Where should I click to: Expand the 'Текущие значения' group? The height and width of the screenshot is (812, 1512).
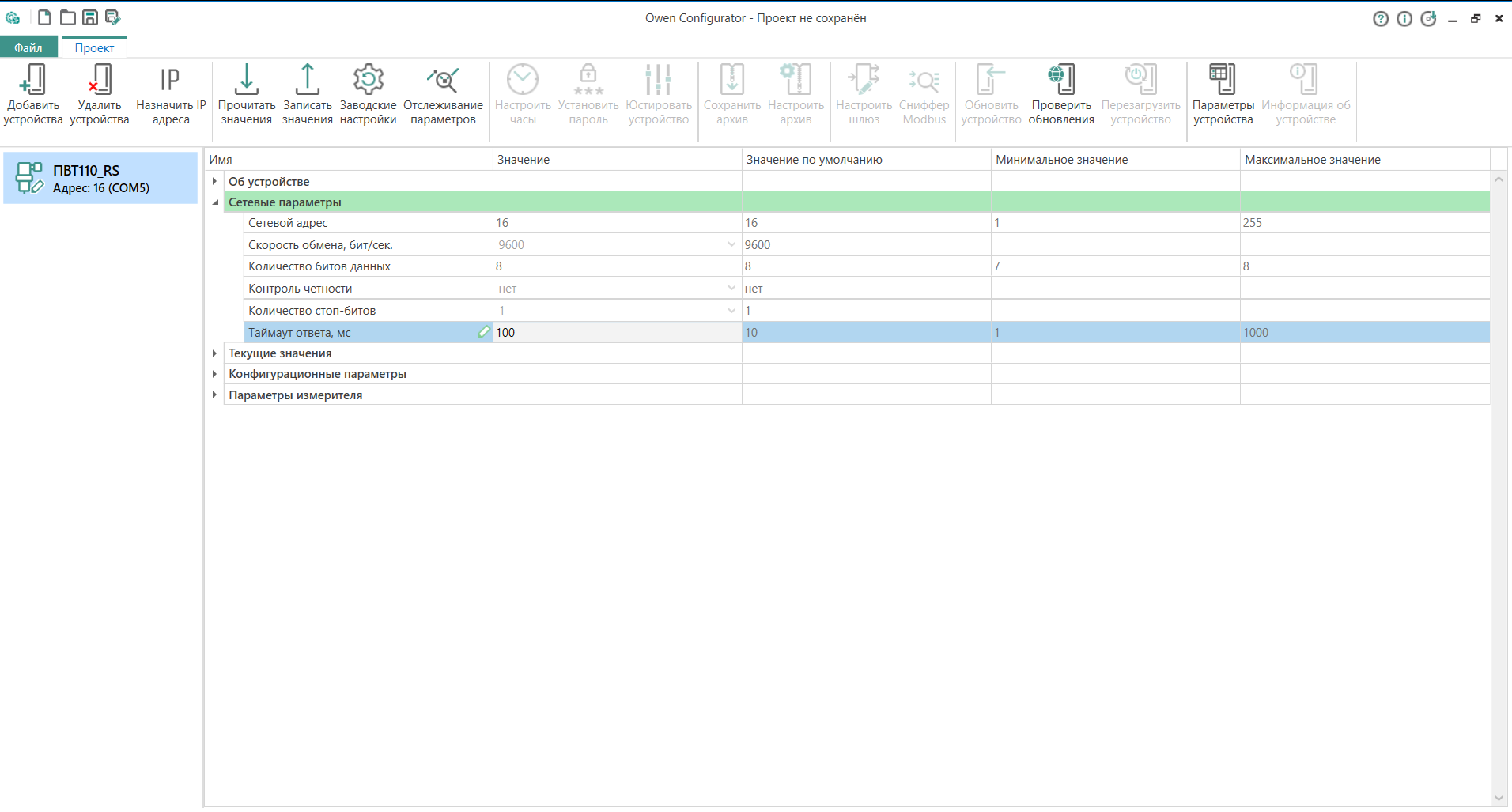214,353
